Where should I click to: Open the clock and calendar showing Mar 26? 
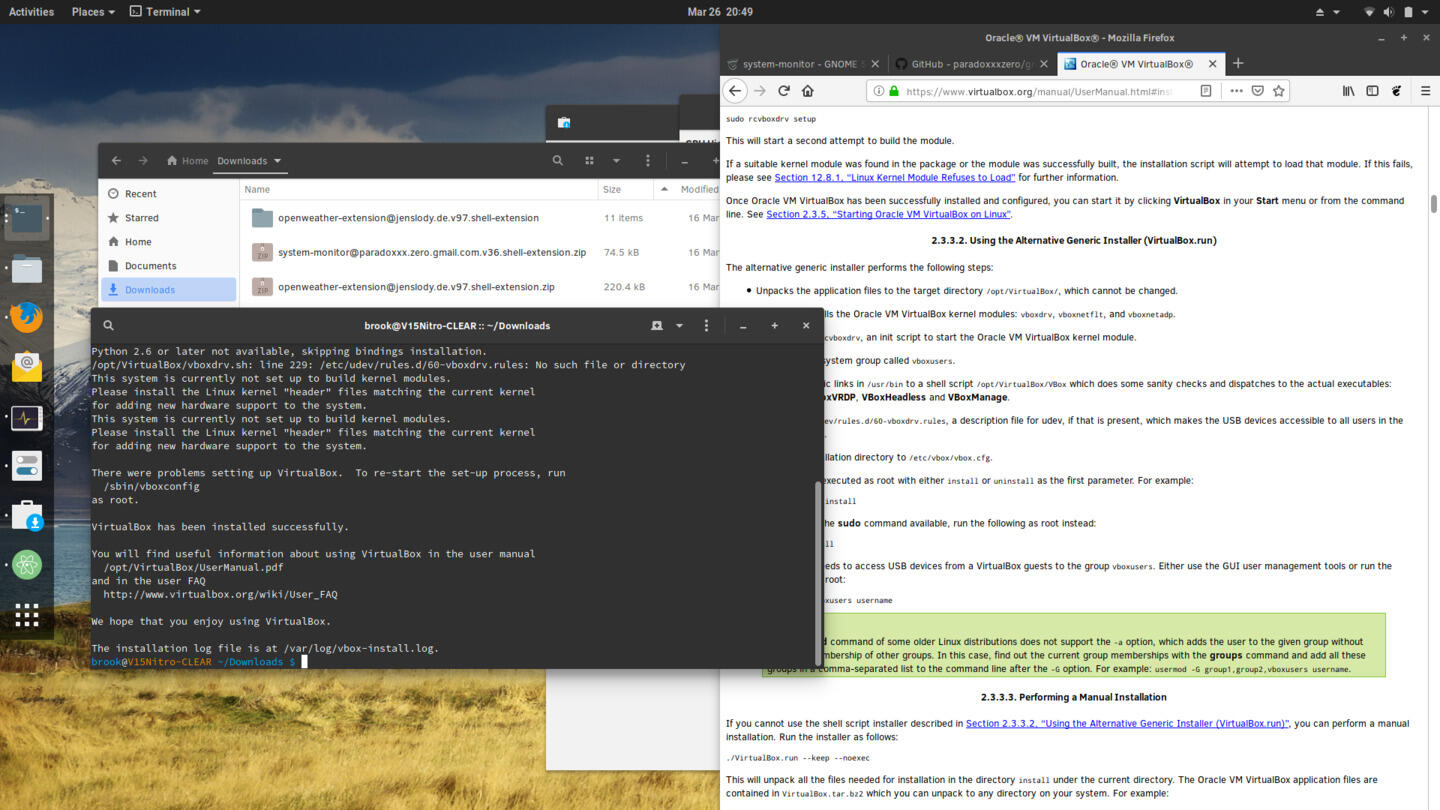coord(720,12)
